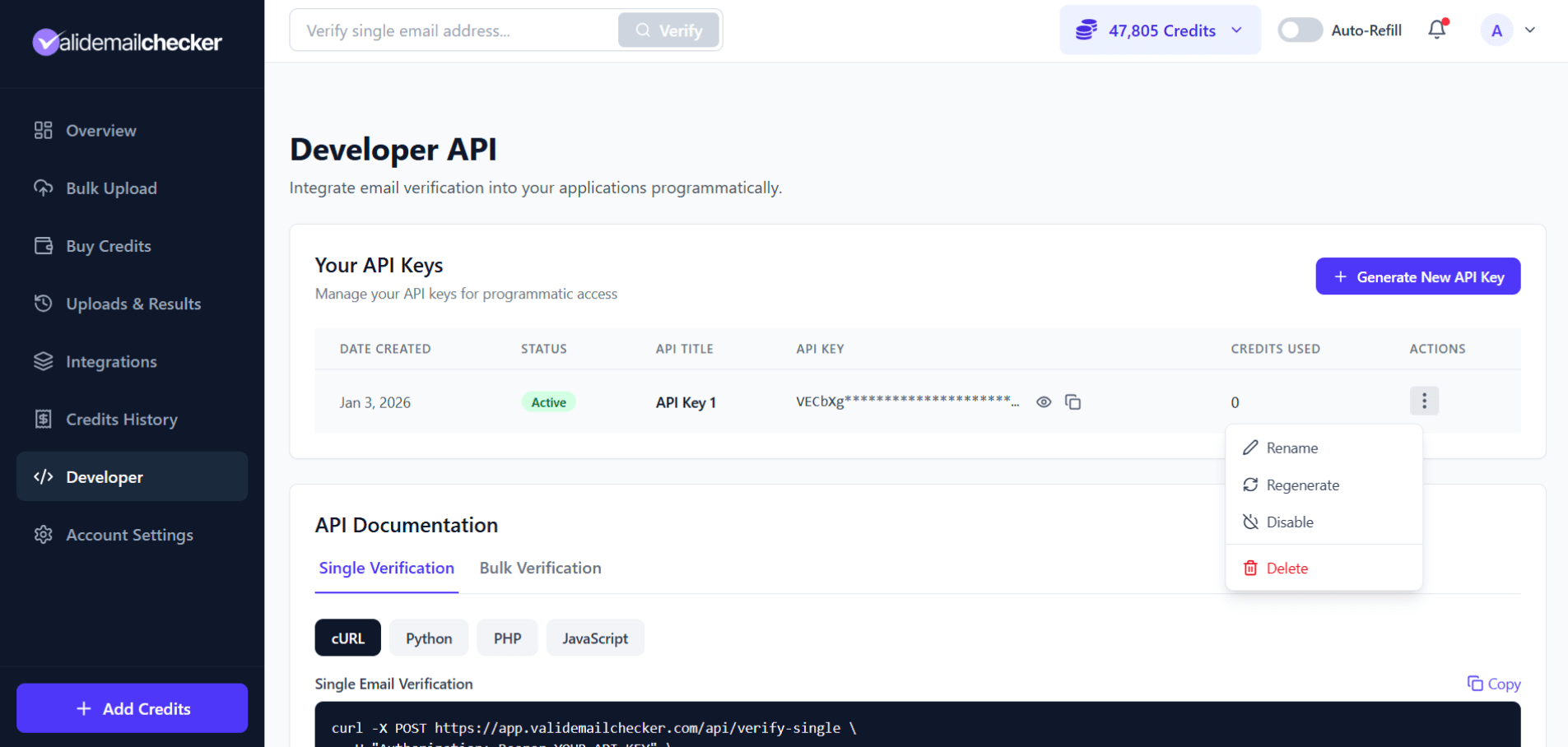Image resolution: width=1568 pixels, height=747 pixels.
Task: Copy the API key to clipboard
Action: point(1073,402)
